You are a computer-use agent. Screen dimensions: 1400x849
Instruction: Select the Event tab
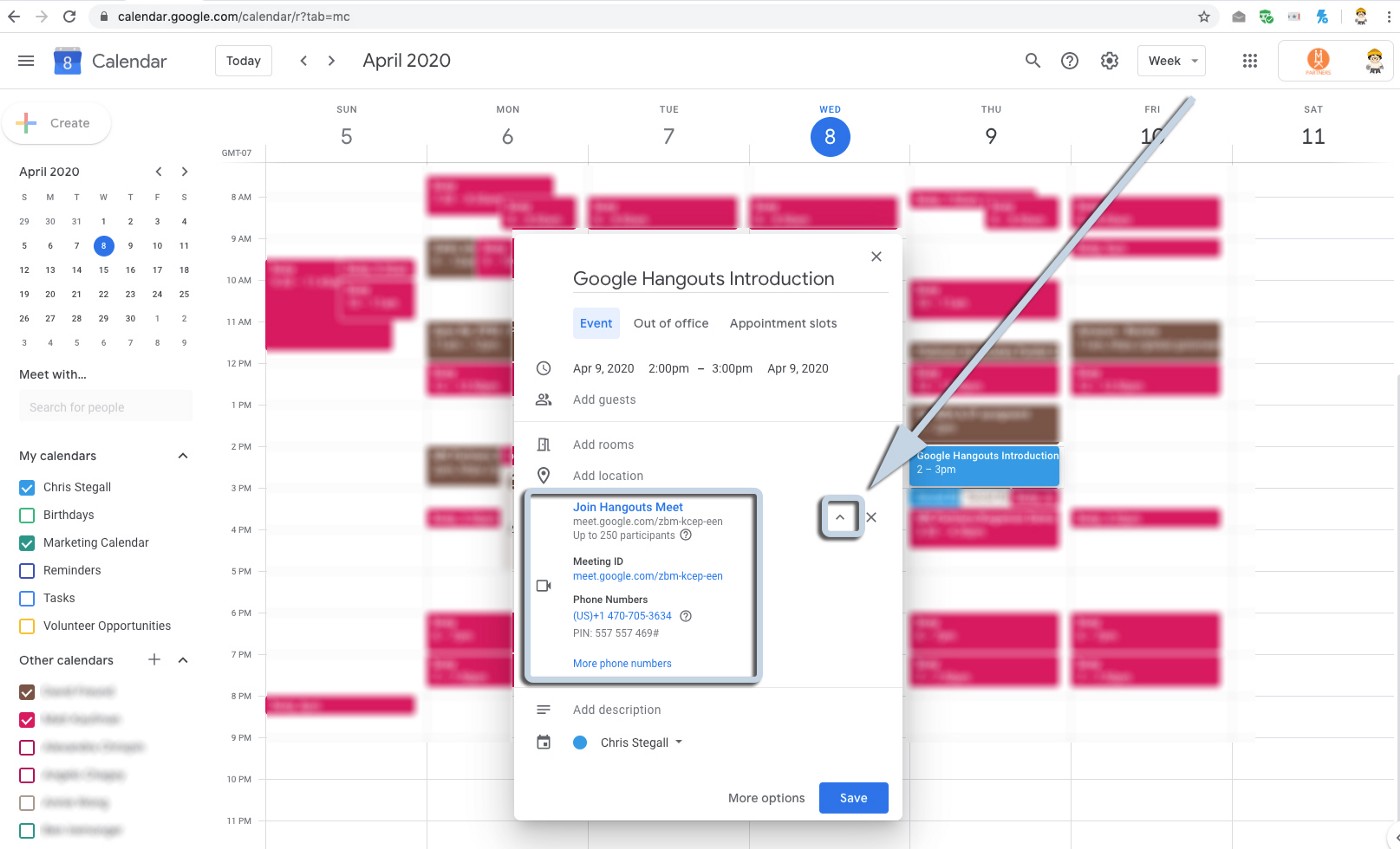point(596,324)
